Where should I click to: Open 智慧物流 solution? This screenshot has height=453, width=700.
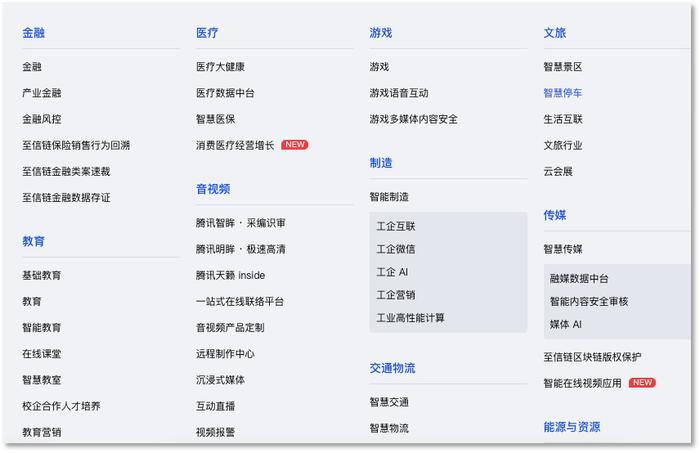coord(389,428)
